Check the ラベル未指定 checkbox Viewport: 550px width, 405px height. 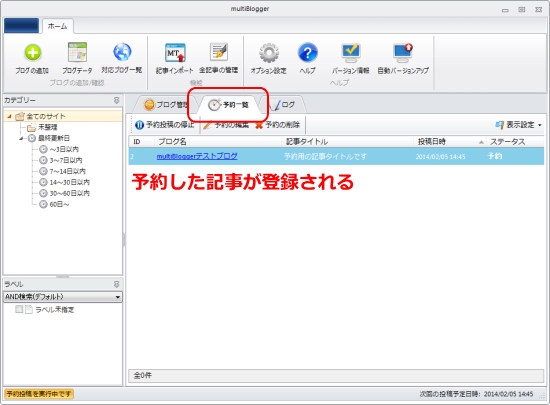tap(19, 309)
